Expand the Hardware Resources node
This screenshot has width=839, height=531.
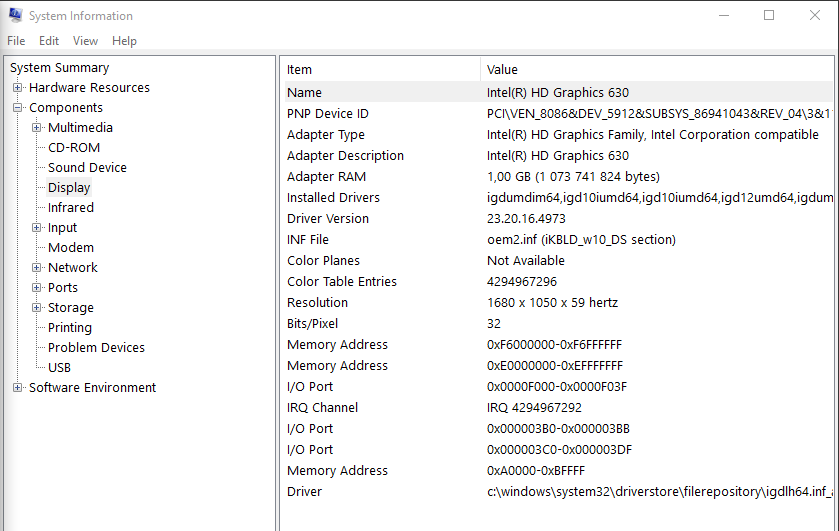click(18, 87)
